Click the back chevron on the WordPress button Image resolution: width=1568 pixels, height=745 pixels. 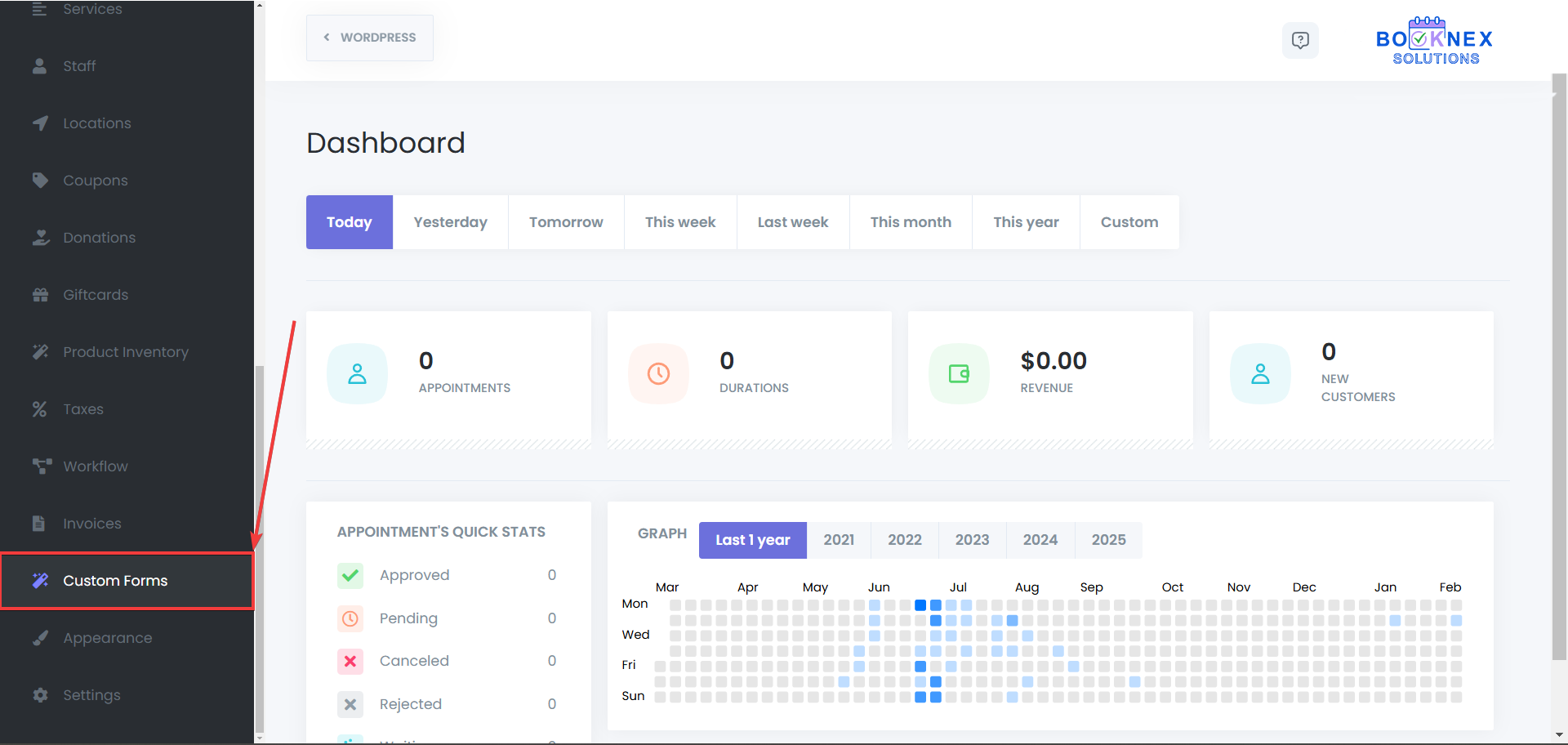[x=327, y=37]
